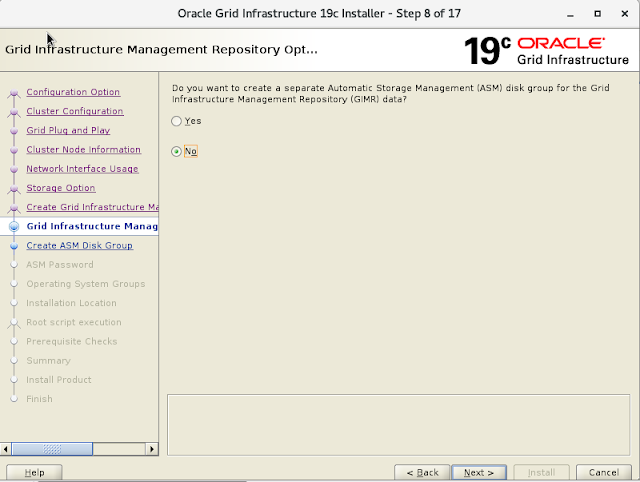
Task: Click the bullet beside Create ASM Disk Group
Action: pyautogui.click(x=14, y=246)
